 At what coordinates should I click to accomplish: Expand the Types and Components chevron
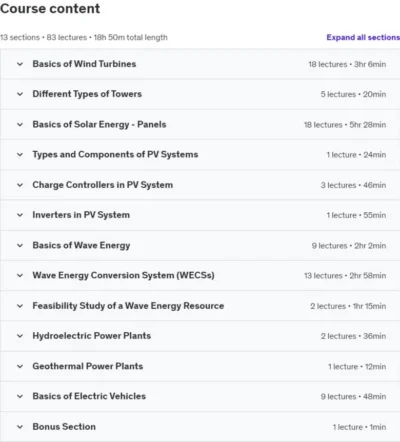(x=20, y=155)
